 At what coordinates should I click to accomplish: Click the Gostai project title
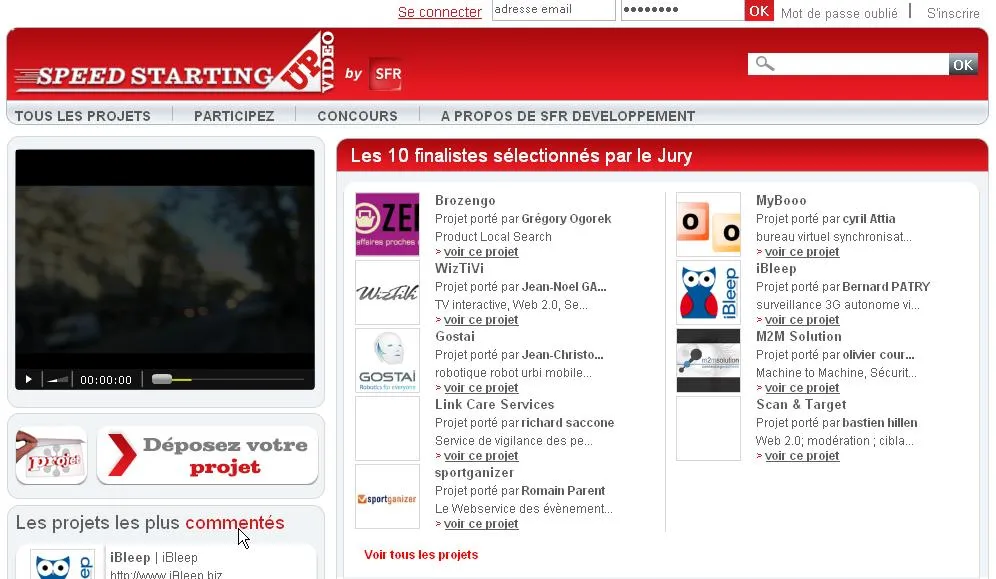(x=455, y=336)
